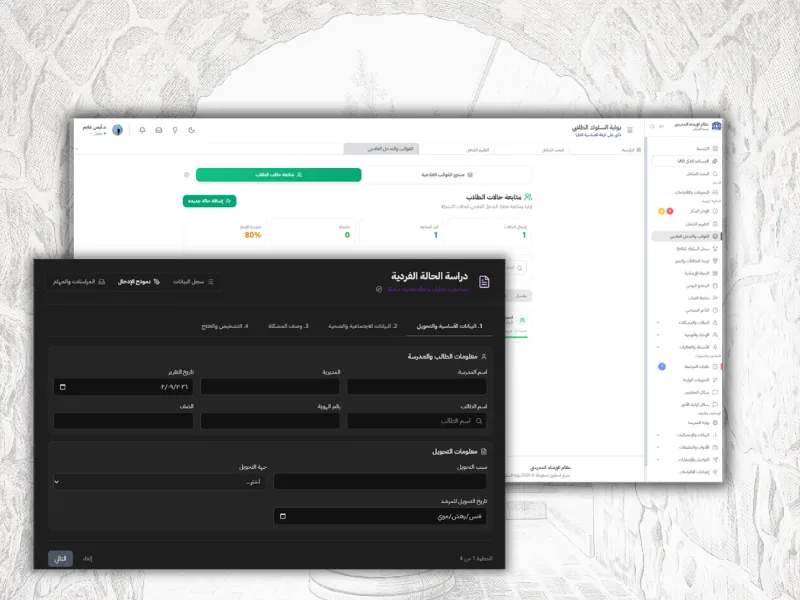This screenshot has height=600, width=800.
Task: Toggle dark mode moon icon in background window
Action: 191,130
